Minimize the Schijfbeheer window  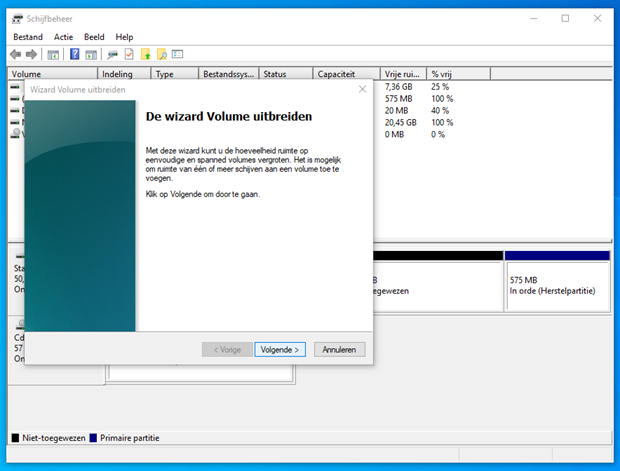pyautogui.click(x=534, y=19)
